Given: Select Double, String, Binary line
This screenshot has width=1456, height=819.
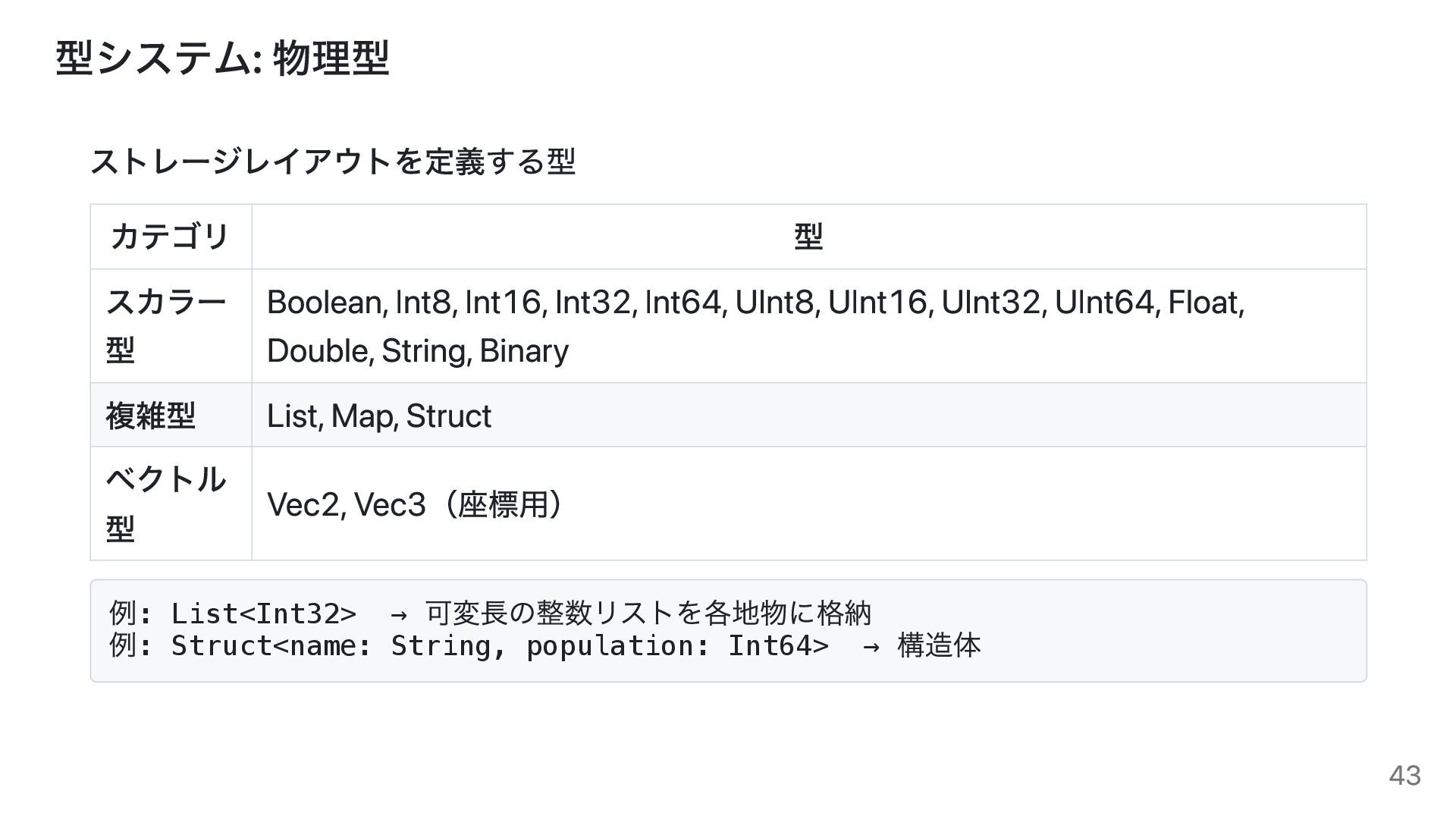Looking at the screenshot, I should click(418, 351).
